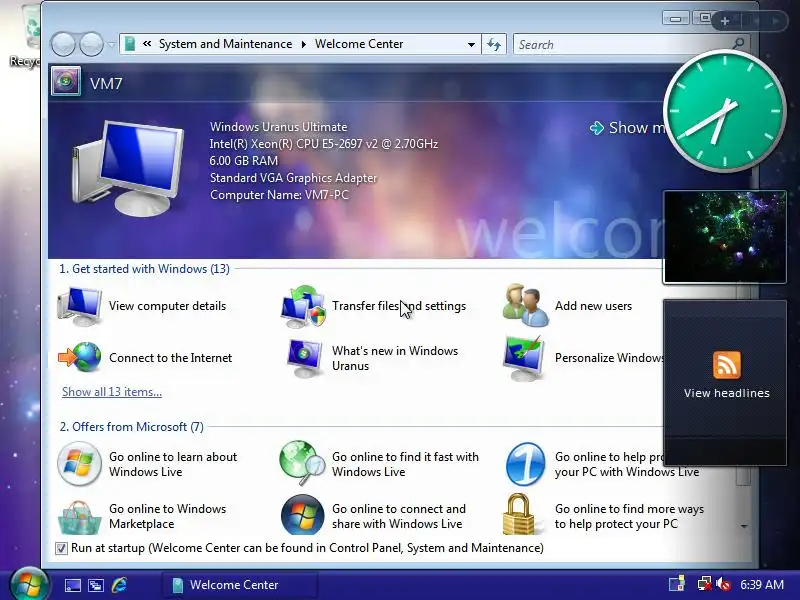Click Show Desktop in Quick Launch
This screenshot has width=800, height=600.
pyautogui.click(x=72, y=585)
